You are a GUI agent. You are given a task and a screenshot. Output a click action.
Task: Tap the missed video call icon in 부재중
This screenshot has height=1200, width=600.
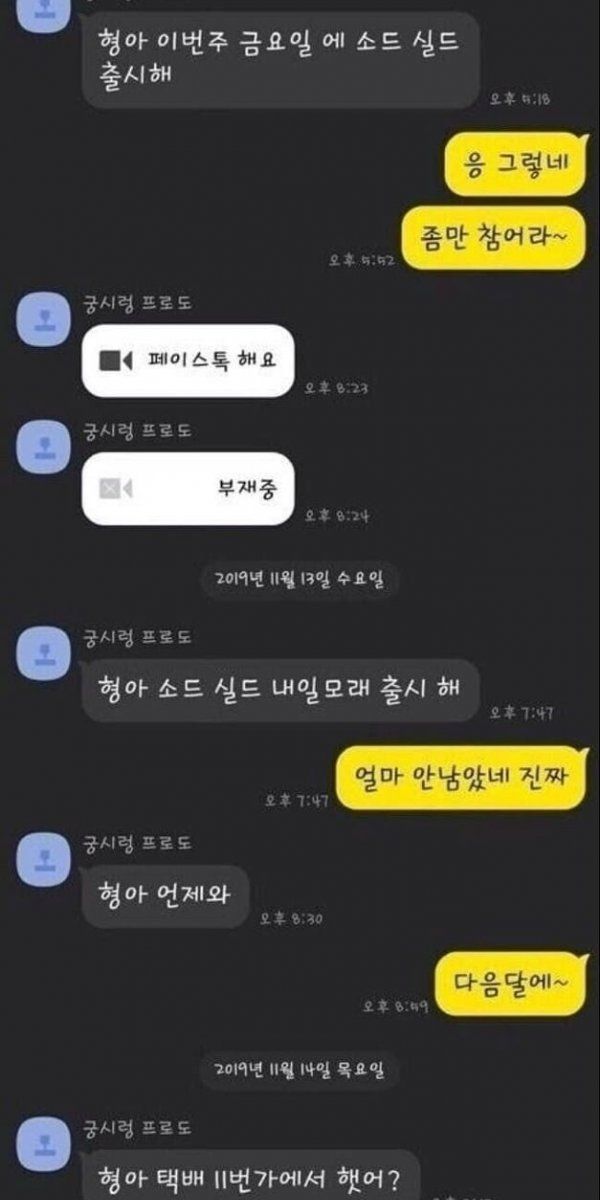pyautogui.click(x=115, y=488)
